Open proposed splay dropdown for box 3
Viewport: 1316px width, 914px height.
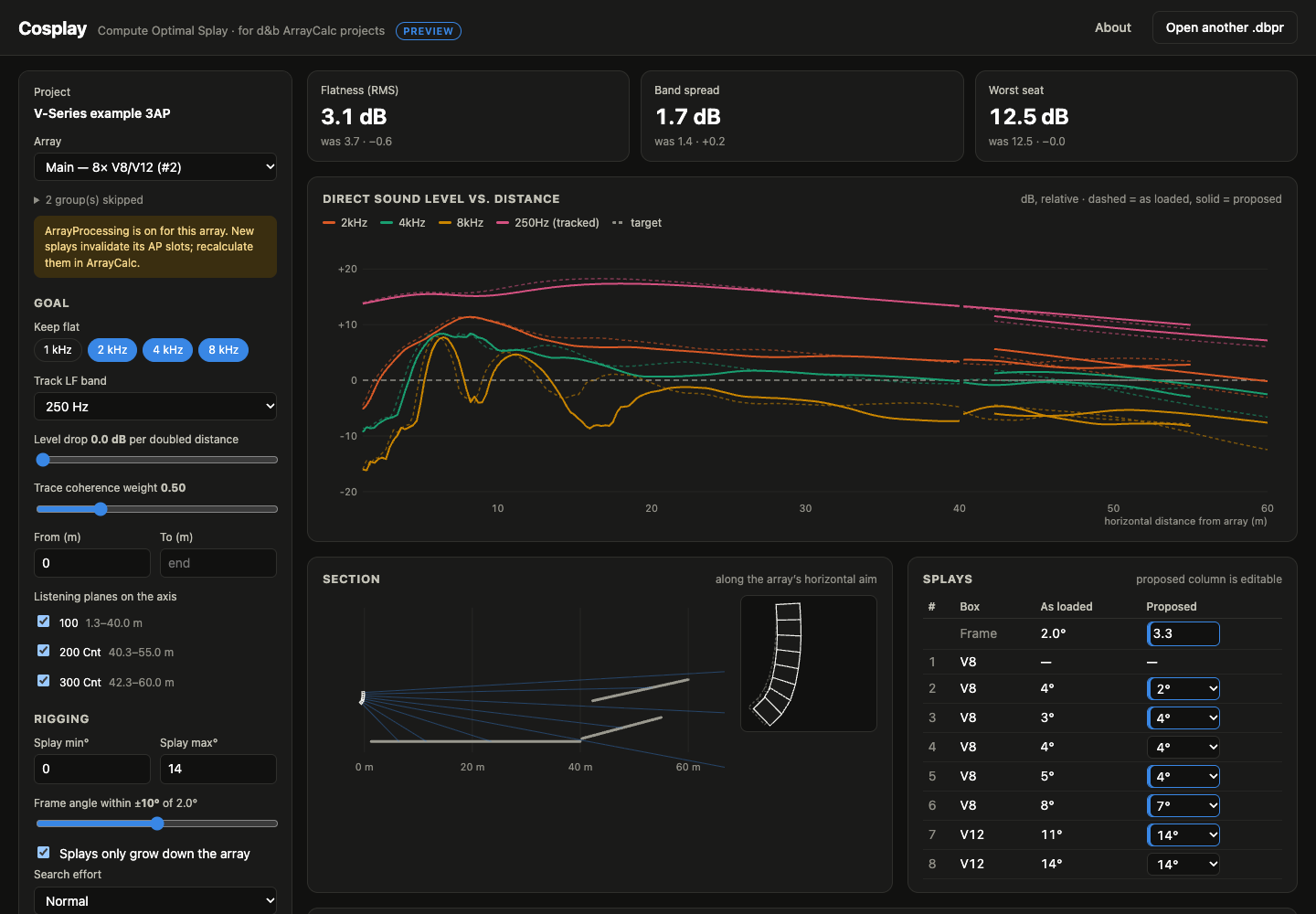[x=1183, y=718]
